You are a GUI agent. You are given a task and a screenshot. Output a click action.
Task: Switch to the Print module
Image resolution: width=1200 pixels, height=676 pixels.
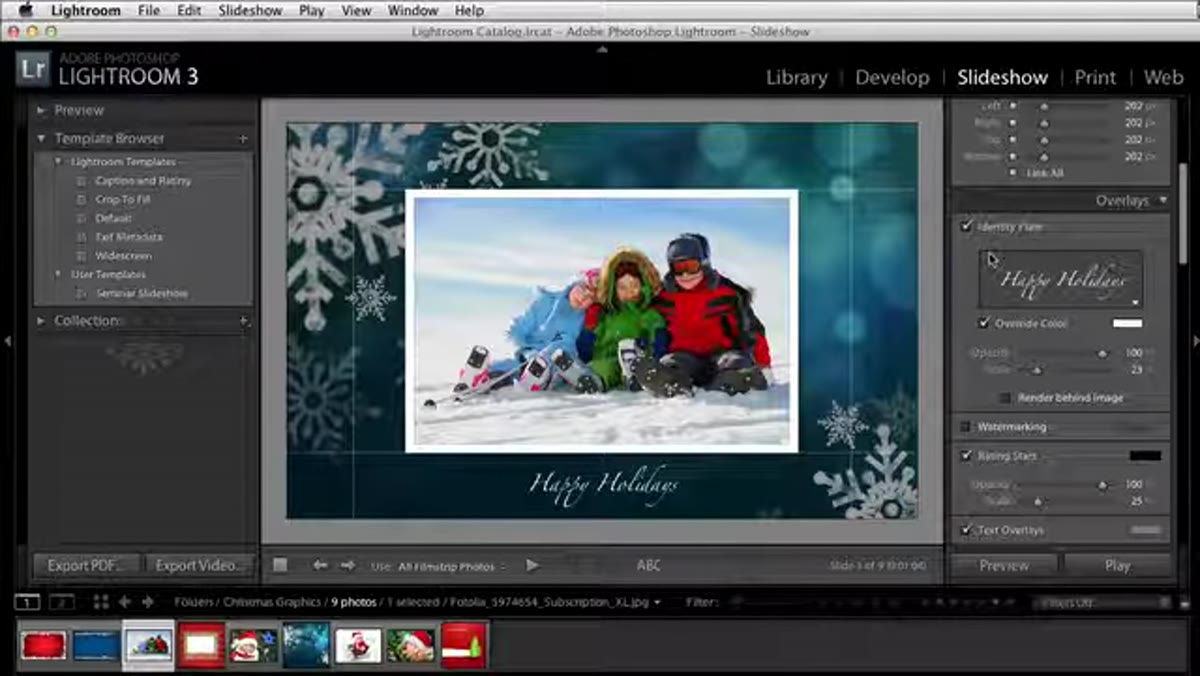pos(1095,78)
